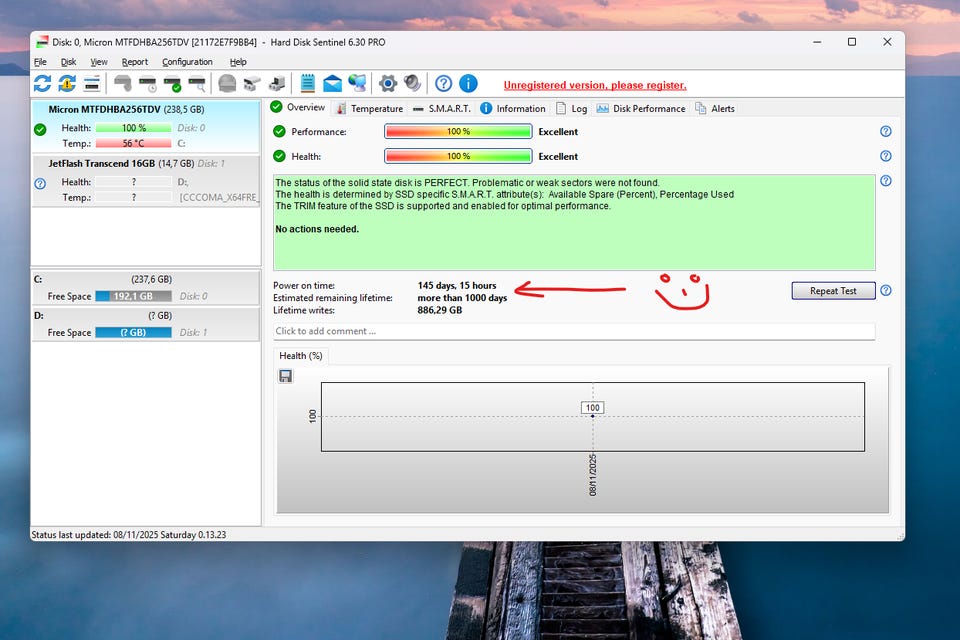Viewport: 960px width, 640px height.
Task: Click help icon next to Performance bar
Action: pyautogui.click(x=885, y=131)
